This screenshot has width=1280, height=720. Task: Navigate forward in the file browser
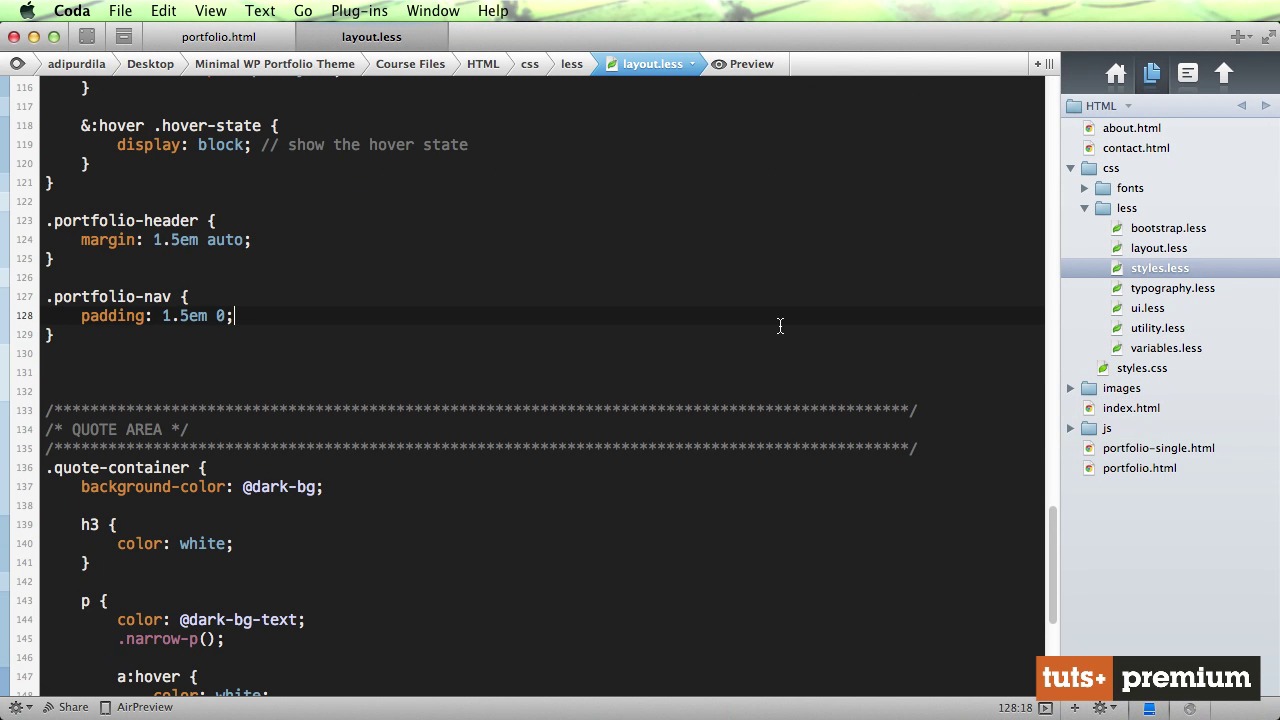[x=1265, y=106]
